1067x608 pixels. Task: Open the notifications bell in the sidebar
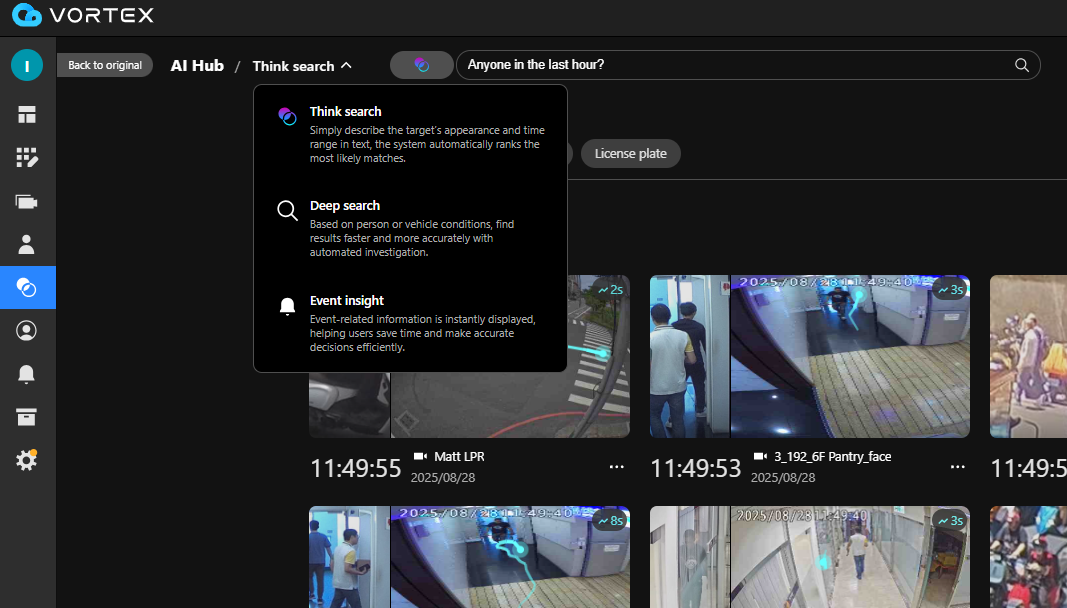[x=27, y=374]
